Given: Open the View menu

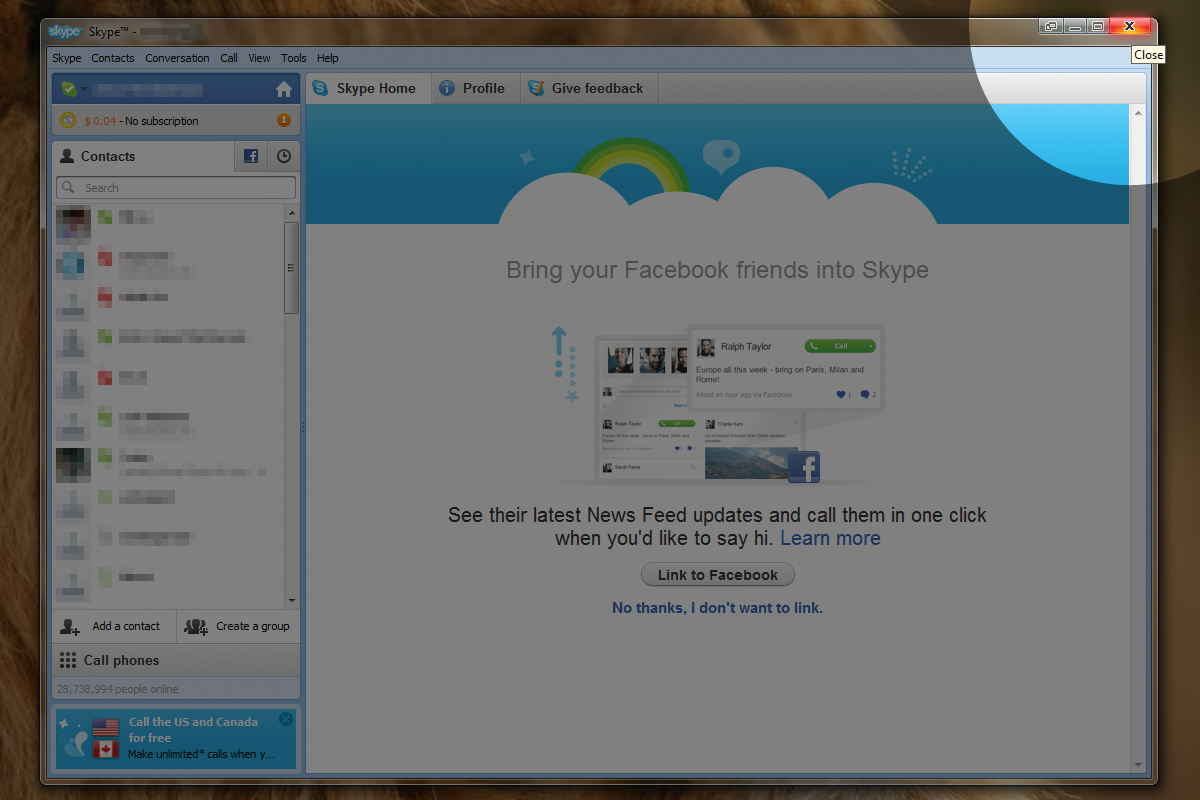Looking at the screenshot, I should coord(259,58).
